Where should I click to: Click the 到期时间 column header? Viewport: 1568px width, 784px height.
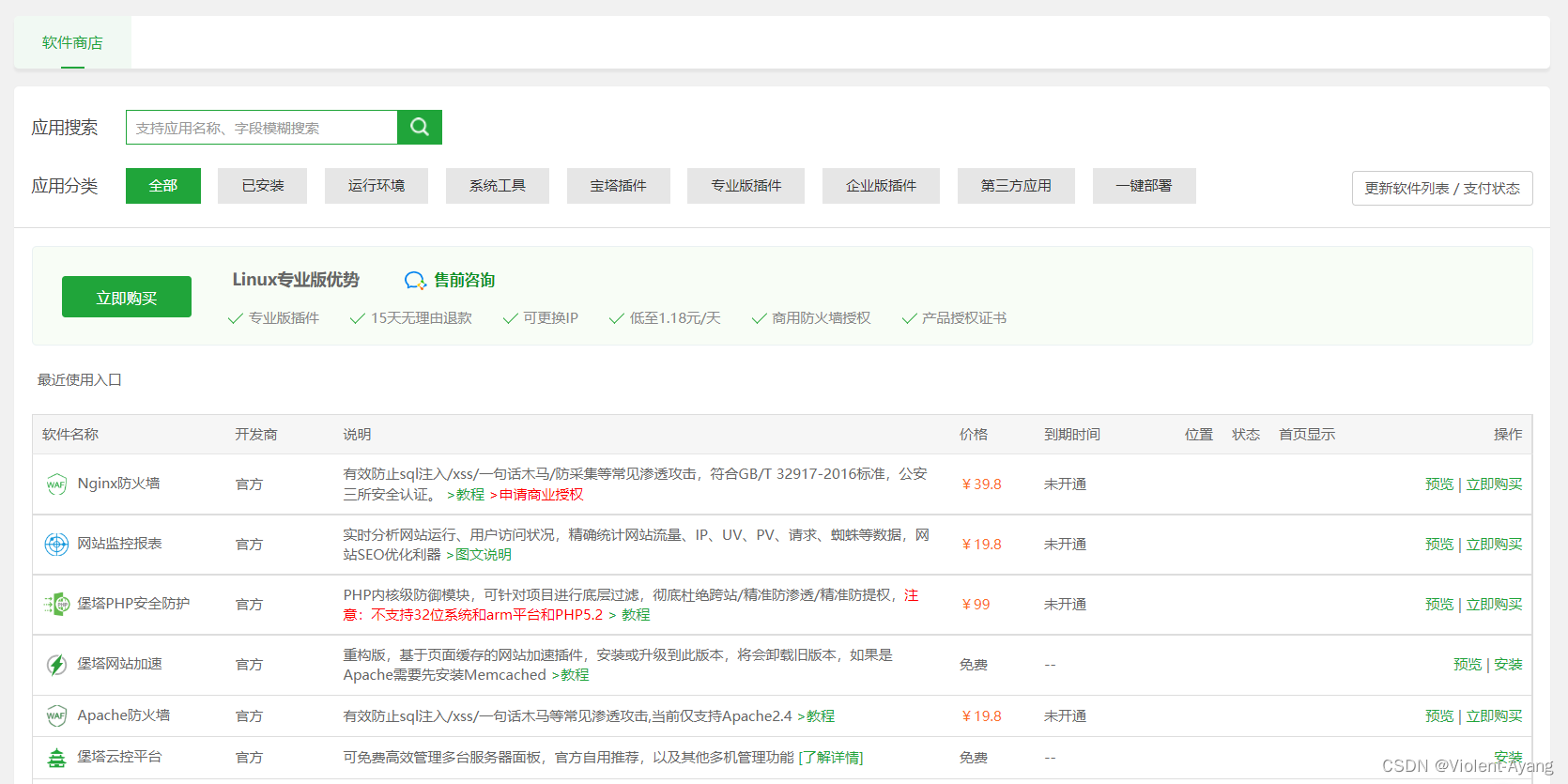1072,435
